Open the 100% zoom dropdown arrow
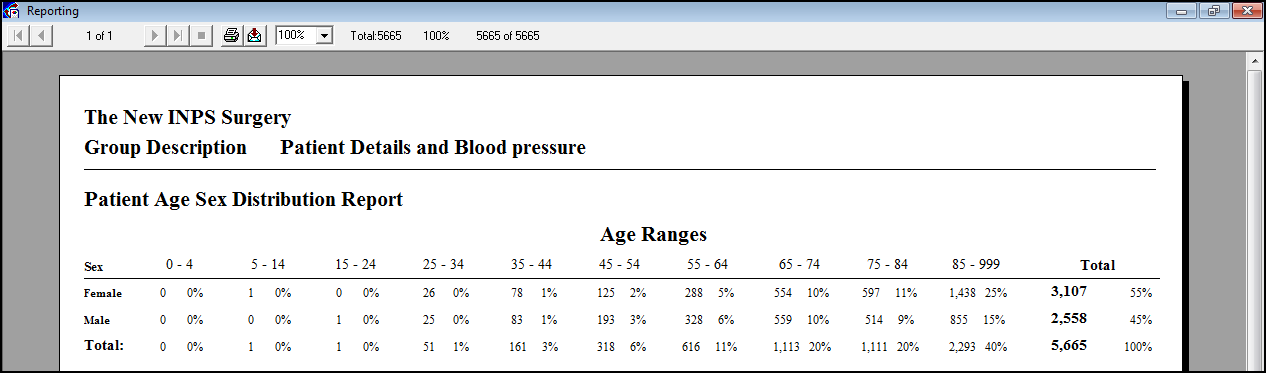The image size is (1266, 373). pyautogui.click(x=324, y=35)
